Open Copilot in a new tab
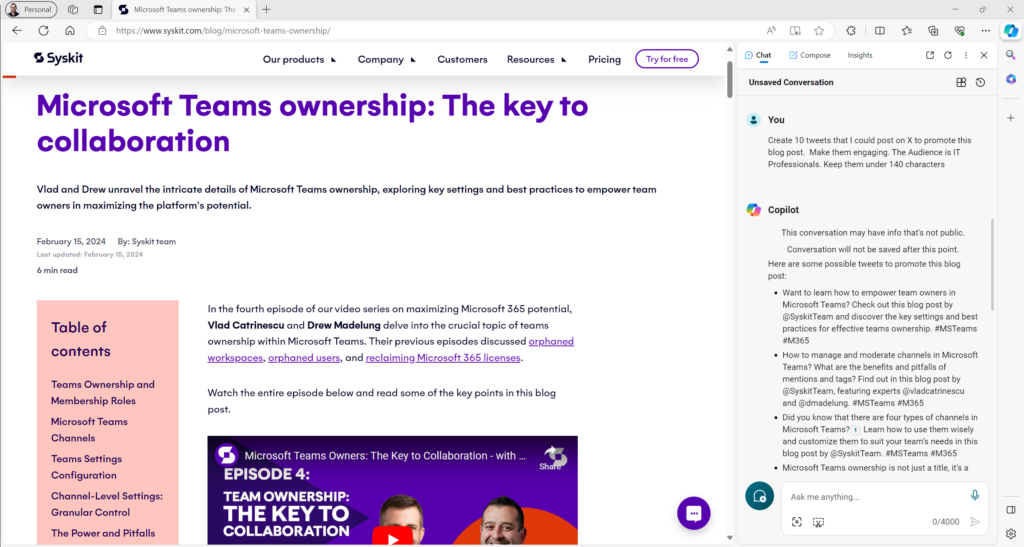 coord(930,55)
